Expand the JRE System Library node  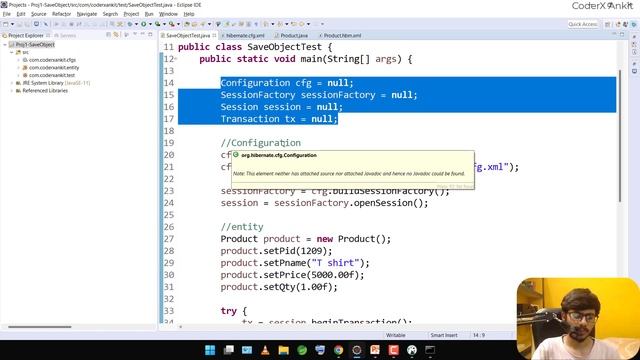point(12,83)
